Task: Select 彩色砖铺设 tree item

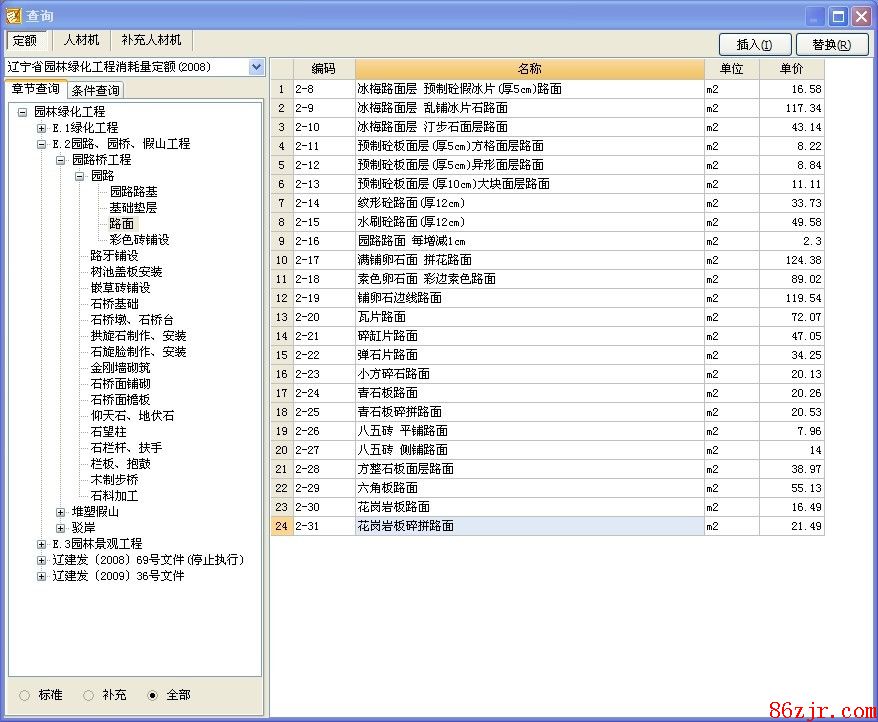Action: click(x=139, y=240)
